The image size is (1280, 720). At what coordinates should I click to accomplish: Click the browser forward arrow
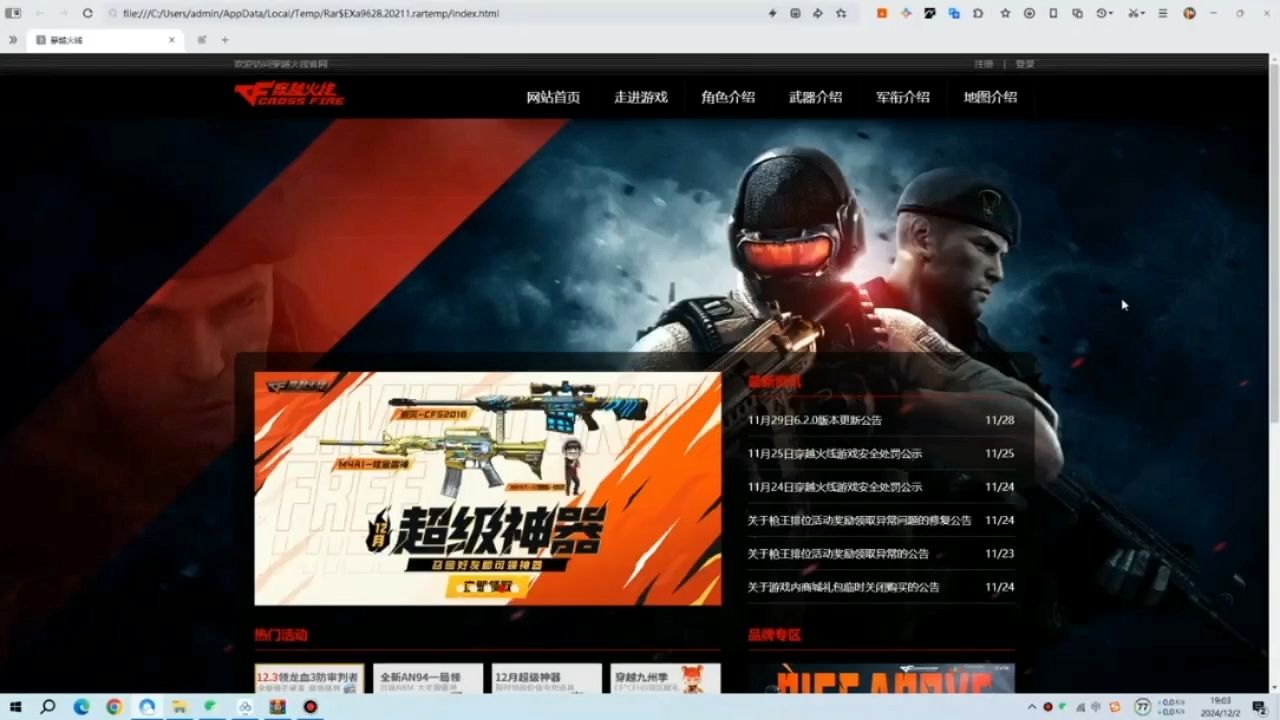[x=63, y=13]
